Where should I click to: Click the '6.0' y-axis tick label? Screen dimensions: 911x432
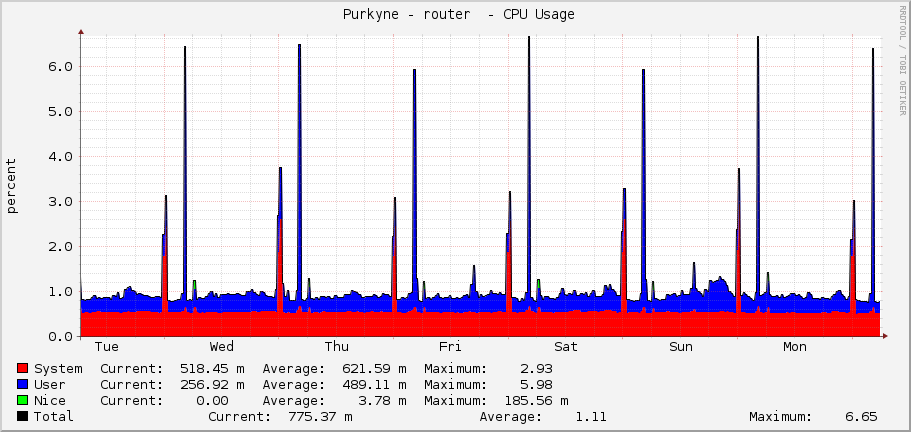click(x=60, y=66)
